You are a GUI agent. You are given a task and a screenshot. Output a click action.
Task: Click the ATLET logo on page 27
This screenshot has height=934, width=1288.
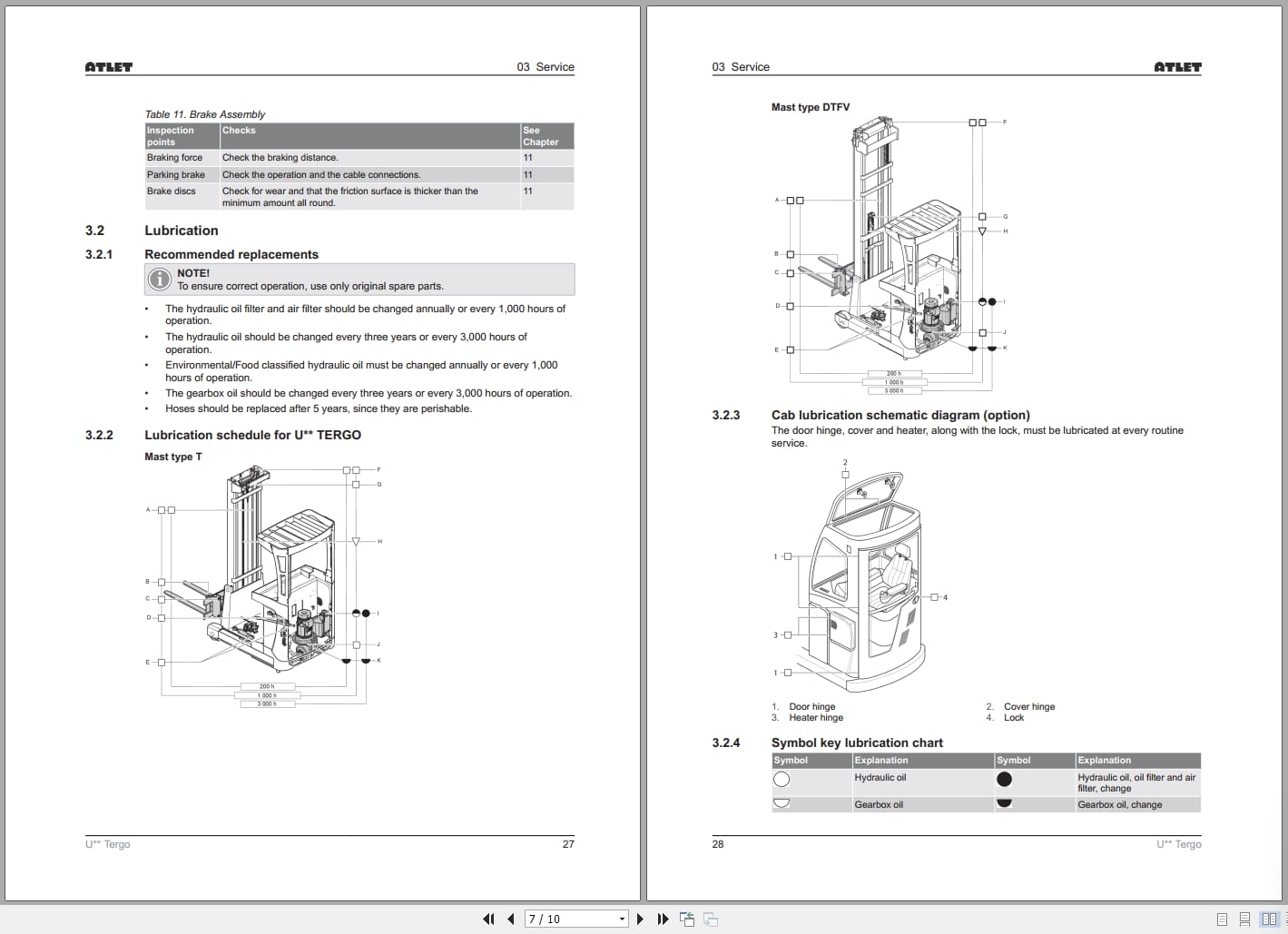109,66
